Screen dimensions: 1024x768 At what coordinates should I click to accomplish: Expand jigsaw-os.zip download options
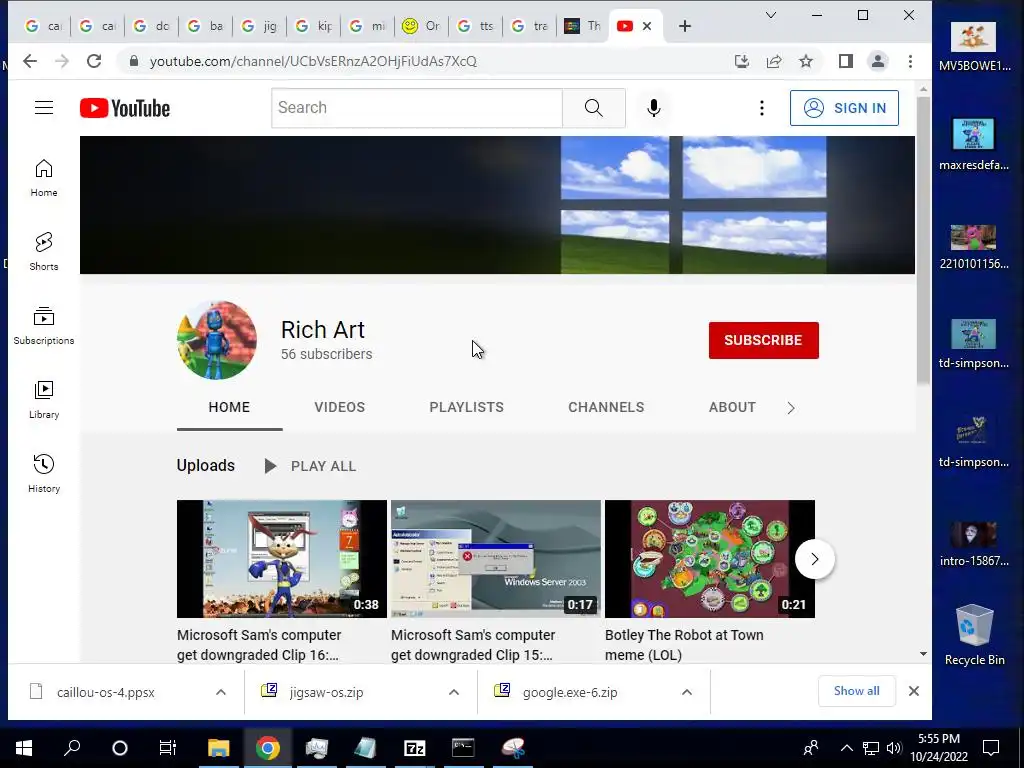coord(454,692)
